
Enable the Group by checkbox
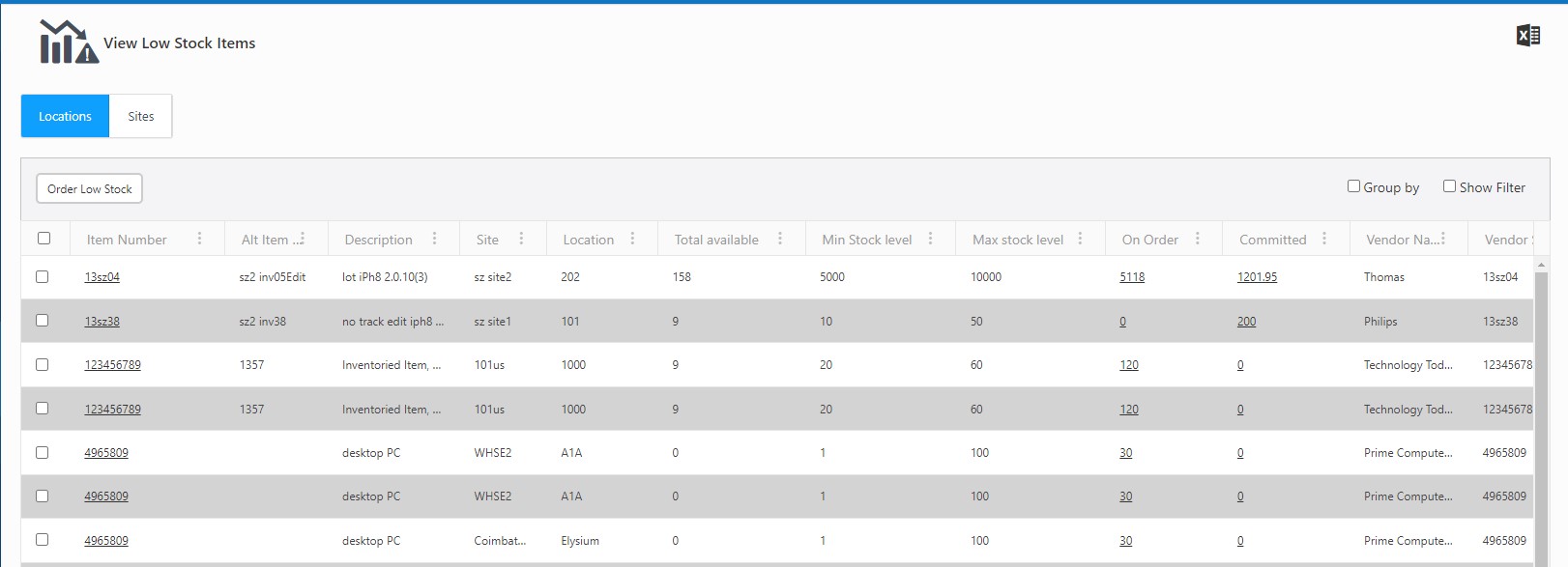(x=1353, y=186)
